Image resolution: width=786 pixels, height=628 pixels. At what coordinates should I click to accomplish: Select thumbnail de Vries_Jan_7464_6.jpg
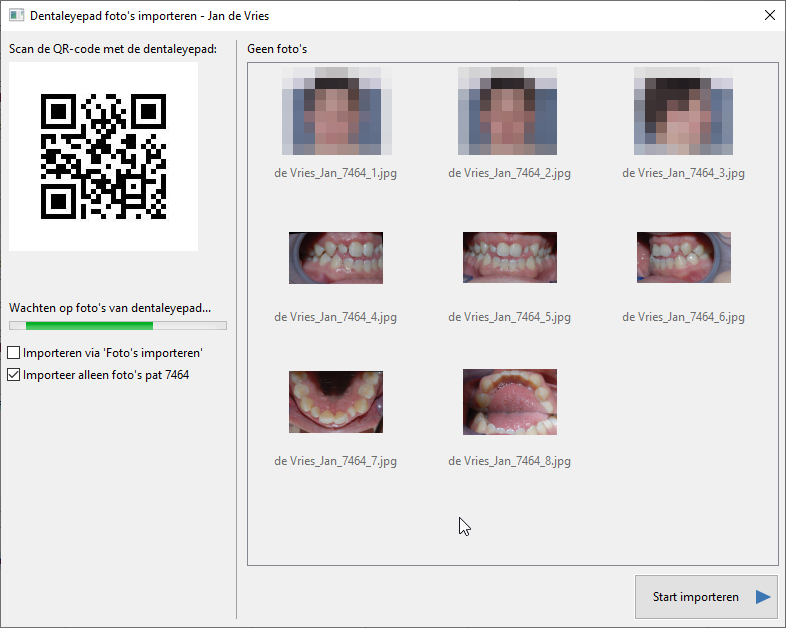pos(684,257)
